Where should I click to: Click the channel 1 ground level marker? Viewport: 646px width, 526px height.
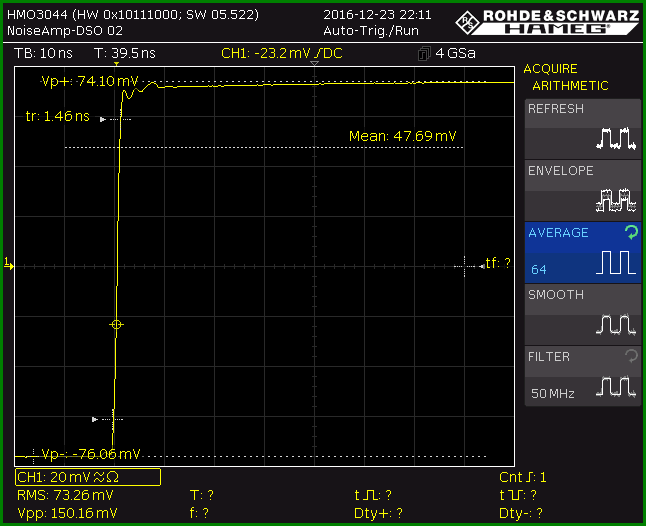(x=9, y=264)
